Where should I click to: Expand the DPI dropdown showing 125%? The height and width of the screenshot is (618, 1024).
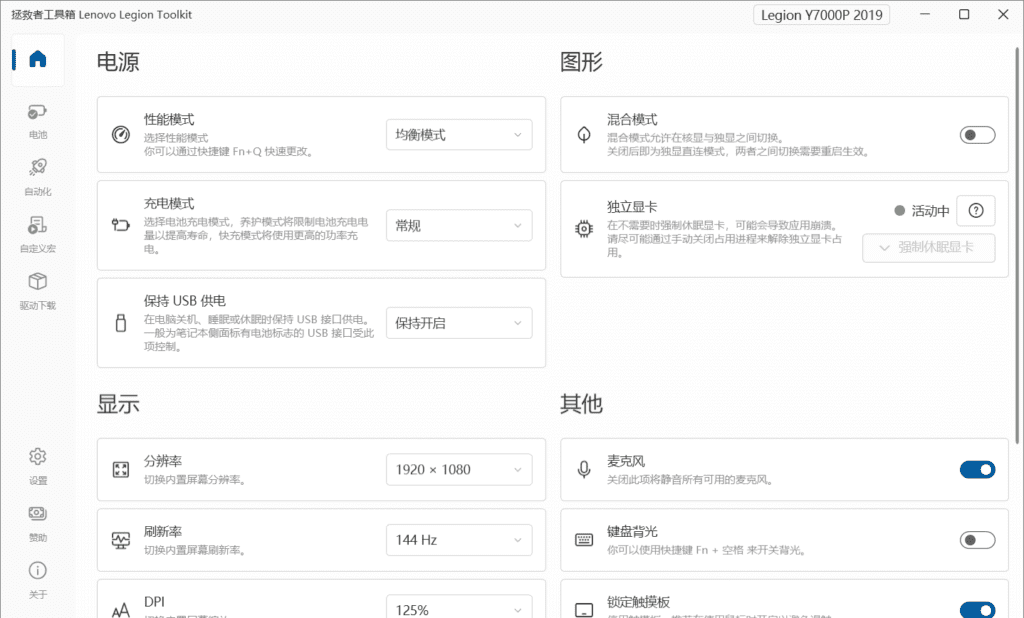(458, 606)
